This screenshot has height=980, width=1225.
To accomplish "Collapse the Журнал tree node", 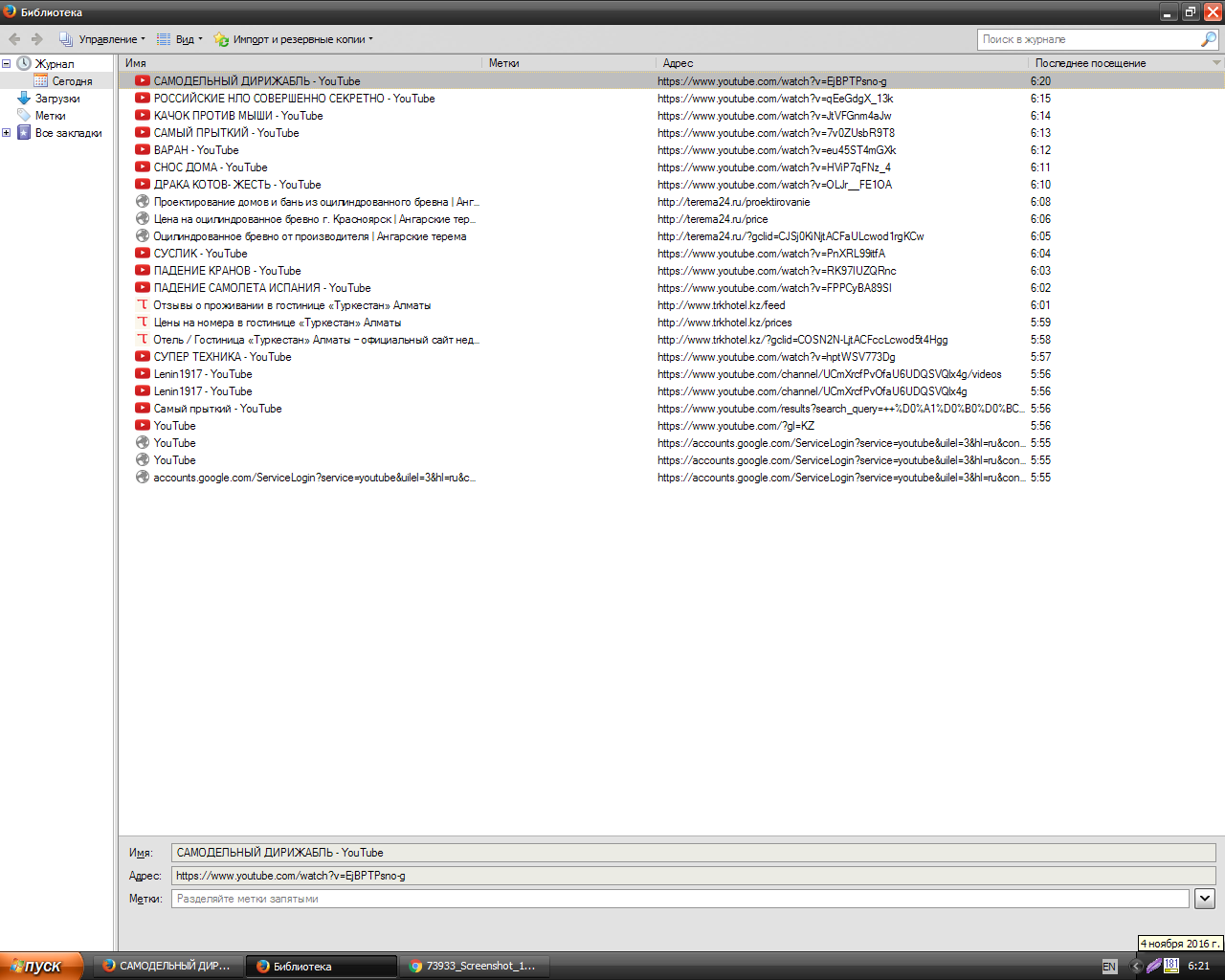I will [6, 64].
